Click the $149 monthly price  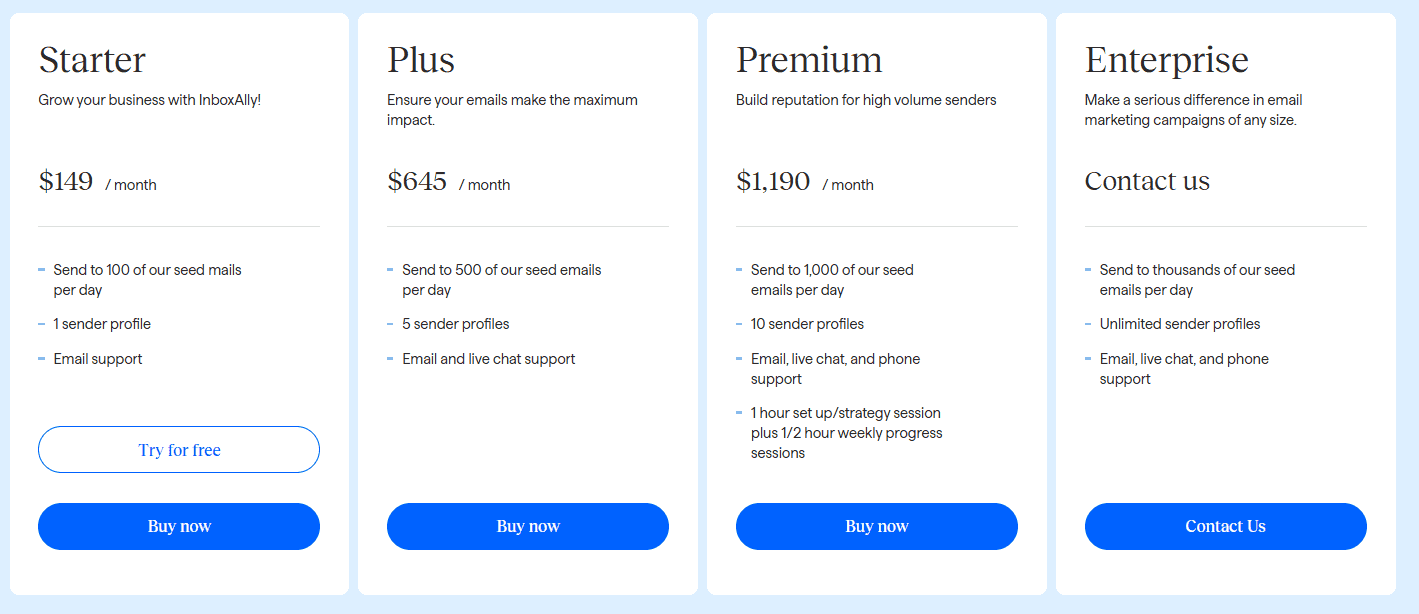[x=66, y=182]
